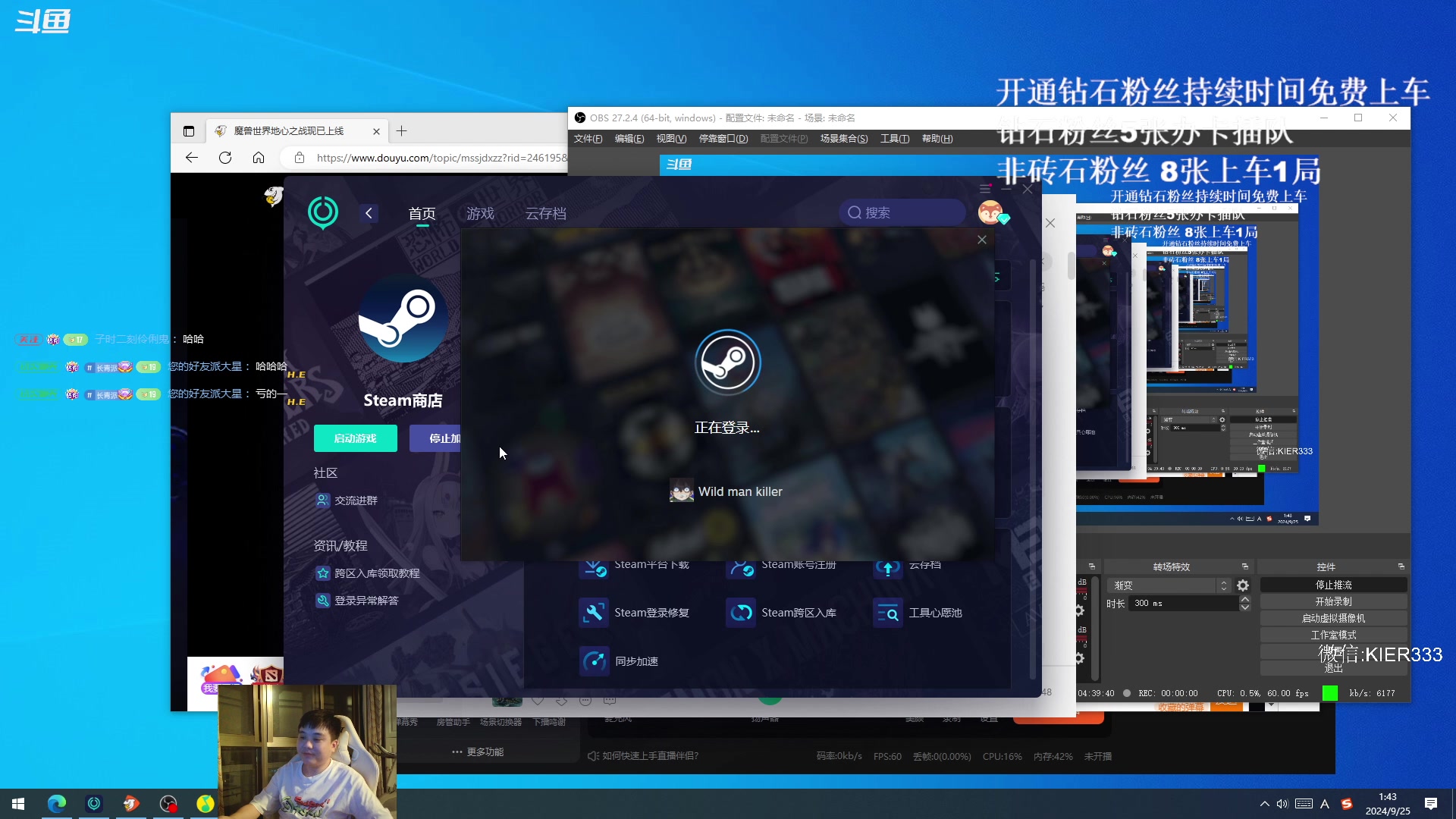Click the OBS audio mixer scrollbar
Viewport: 1456px width, 819px height.
click(x=1095, y=629)
